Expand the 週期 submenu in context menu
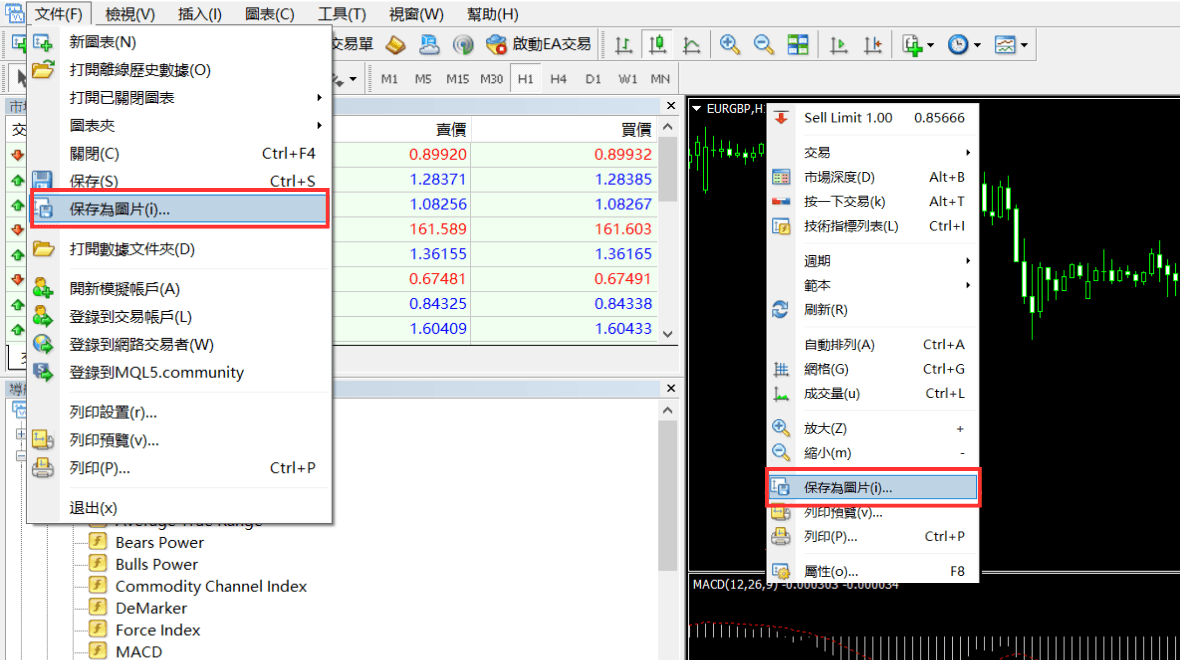 886,260
